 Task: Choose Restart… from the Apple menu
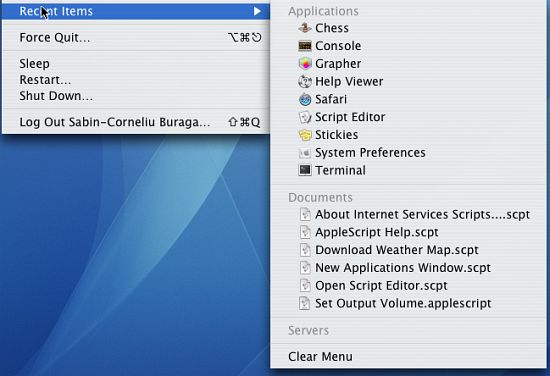click(x=136, y=80)
